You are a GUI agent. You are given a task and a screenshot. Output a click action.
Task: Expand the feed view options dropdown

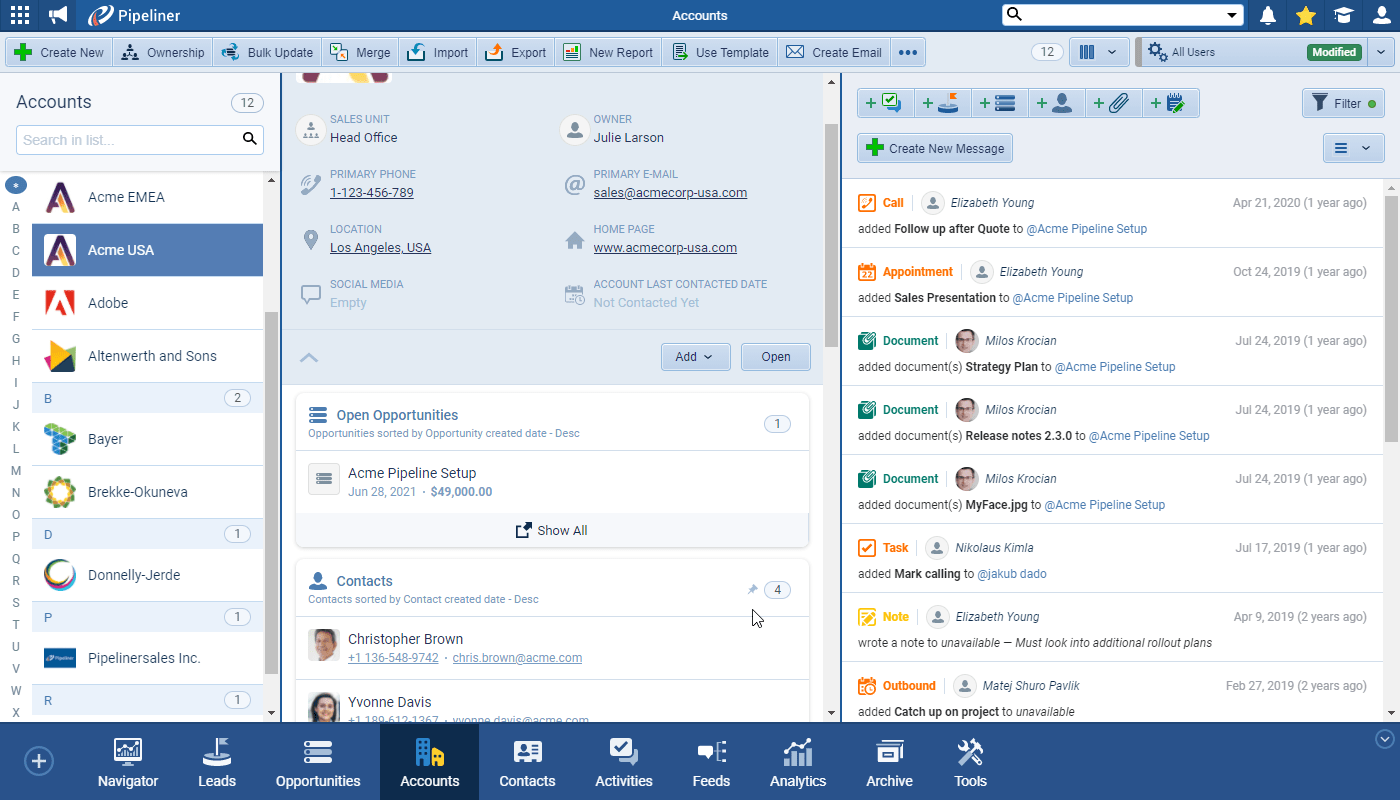tap(1354, 148)
